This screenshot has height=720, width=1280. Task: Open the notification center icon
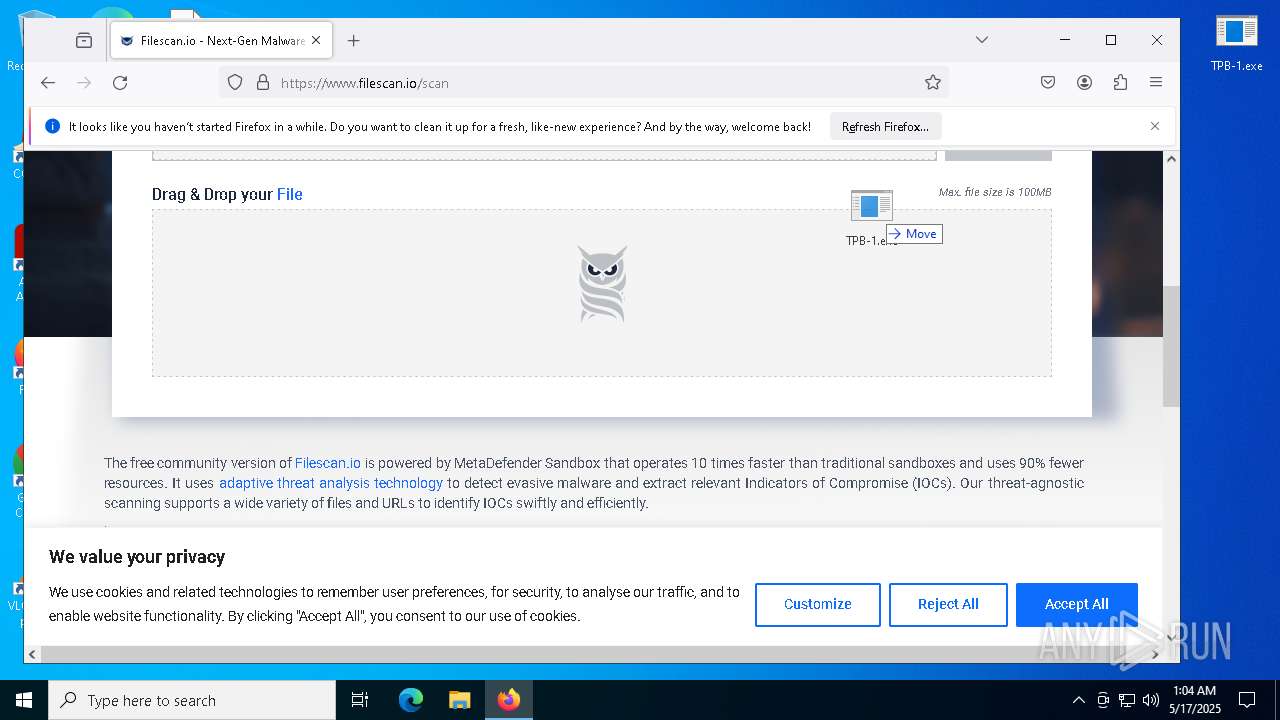pos(1247,700)
